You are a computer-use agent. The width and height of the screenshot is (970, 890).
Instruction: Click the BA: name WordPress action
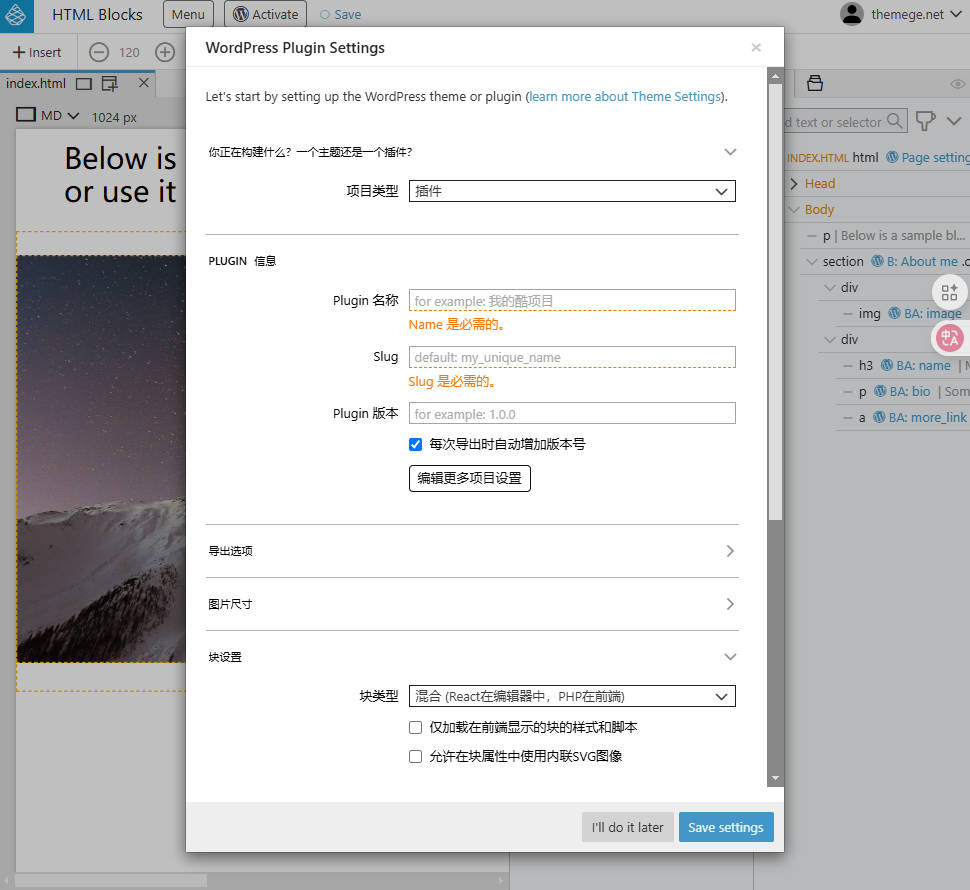coord(916,366)
